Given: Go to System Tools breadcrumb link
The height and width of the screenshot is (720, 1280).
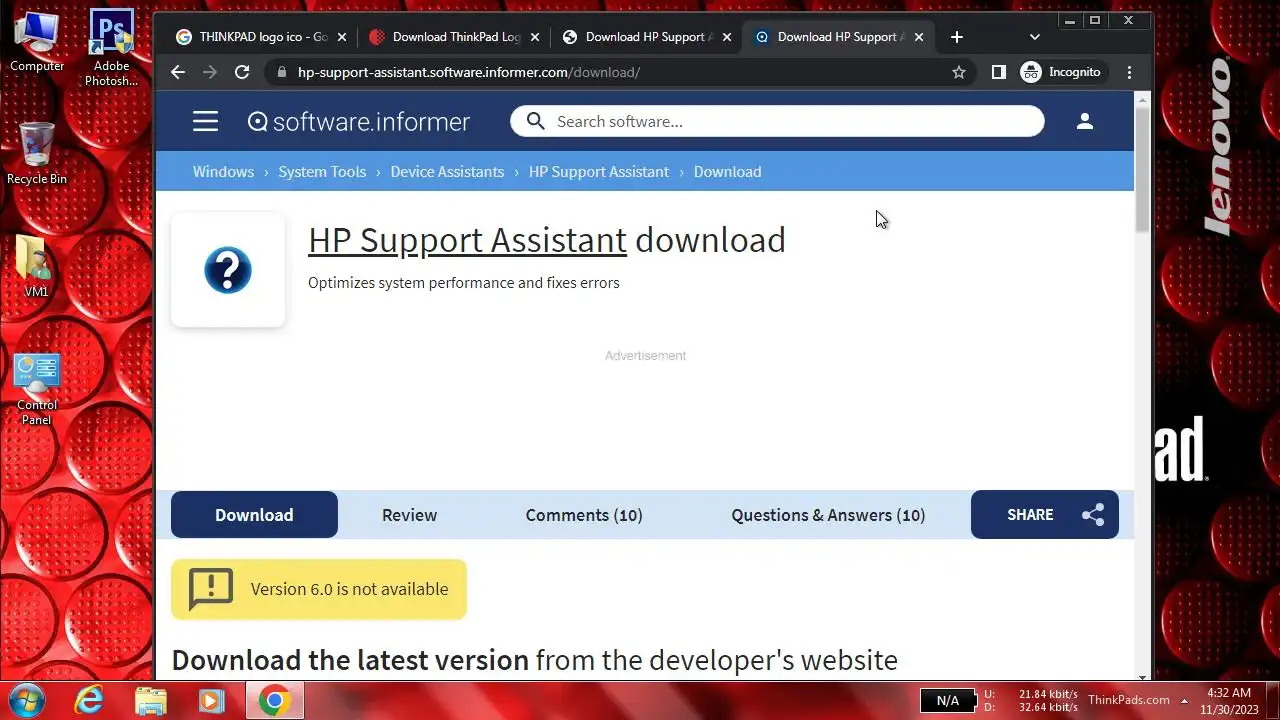Looking at the screenshot, I should click(x=322, y=172).
